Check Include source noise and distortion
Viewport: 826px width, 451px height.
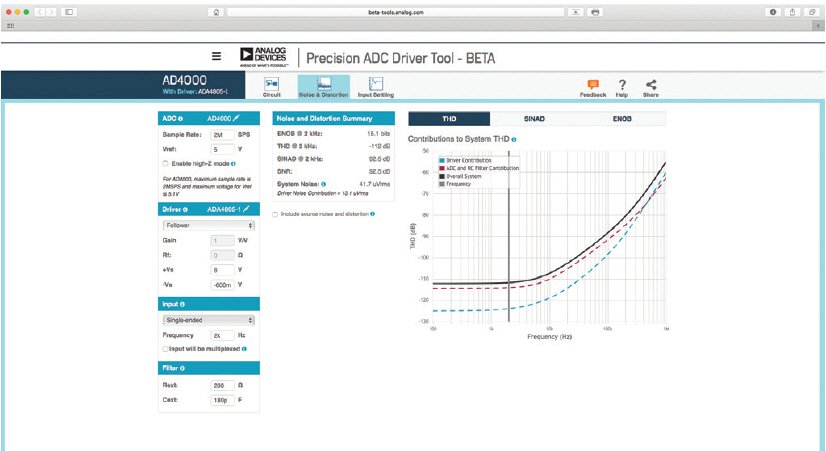pos(276,214)
